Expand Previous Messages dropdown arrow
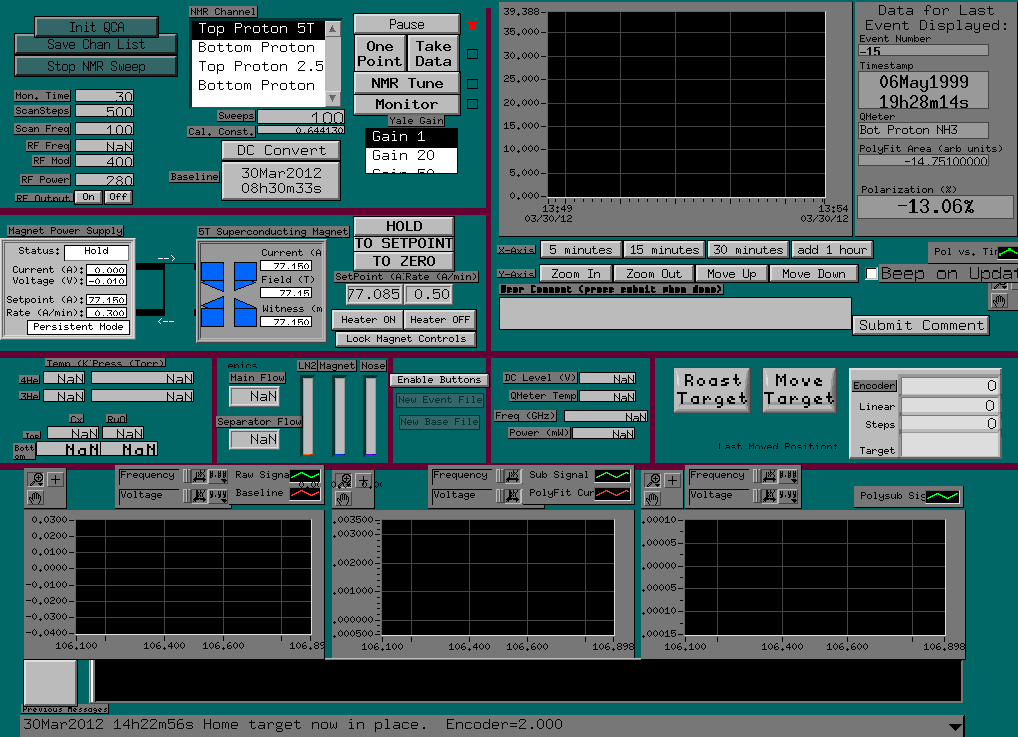This screenshot has height=737, width=1018. coord(954,726)
